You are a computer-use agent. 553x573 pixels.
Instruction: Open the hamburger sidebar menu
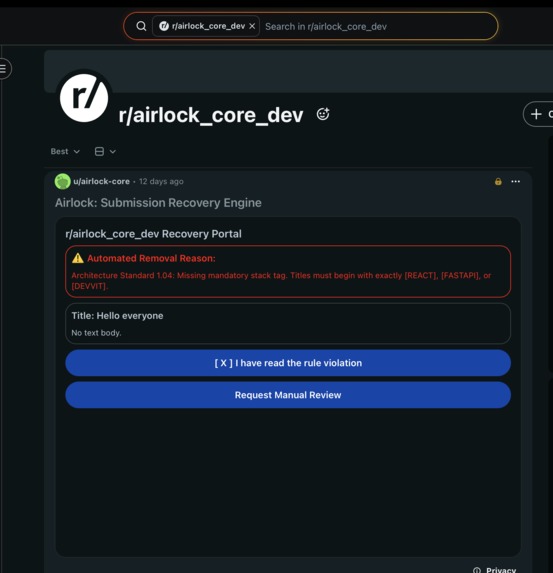point(4,68)
